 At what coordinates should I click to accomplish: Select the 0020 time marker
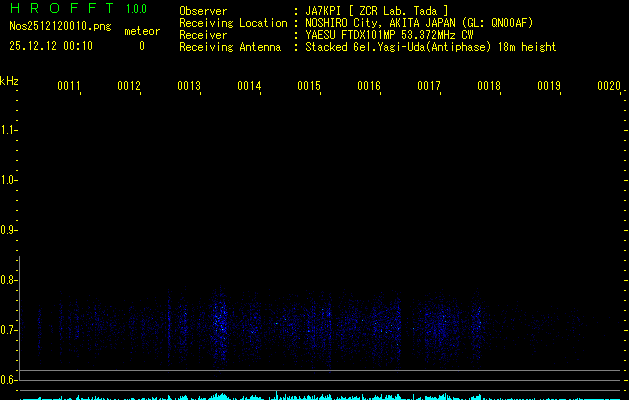click(608, 87)
